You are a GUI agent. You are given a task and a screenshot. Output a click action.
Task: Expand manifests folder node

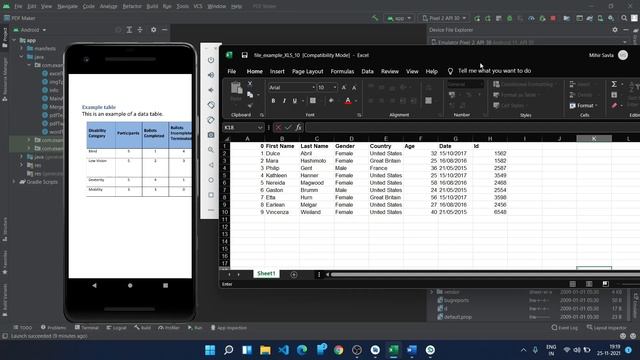tap(22, 49)
